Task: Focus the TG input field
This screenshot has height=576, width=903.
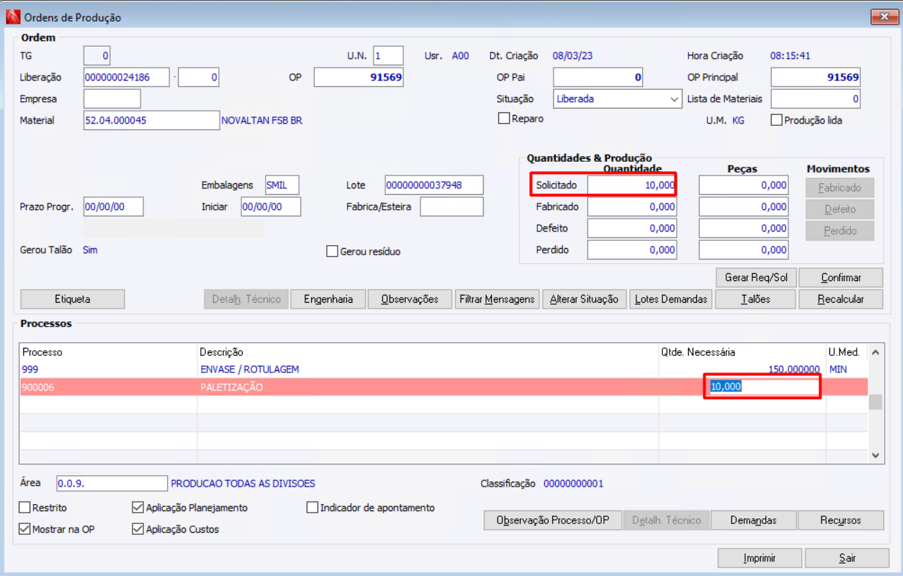Action: (x=97, y=56)
